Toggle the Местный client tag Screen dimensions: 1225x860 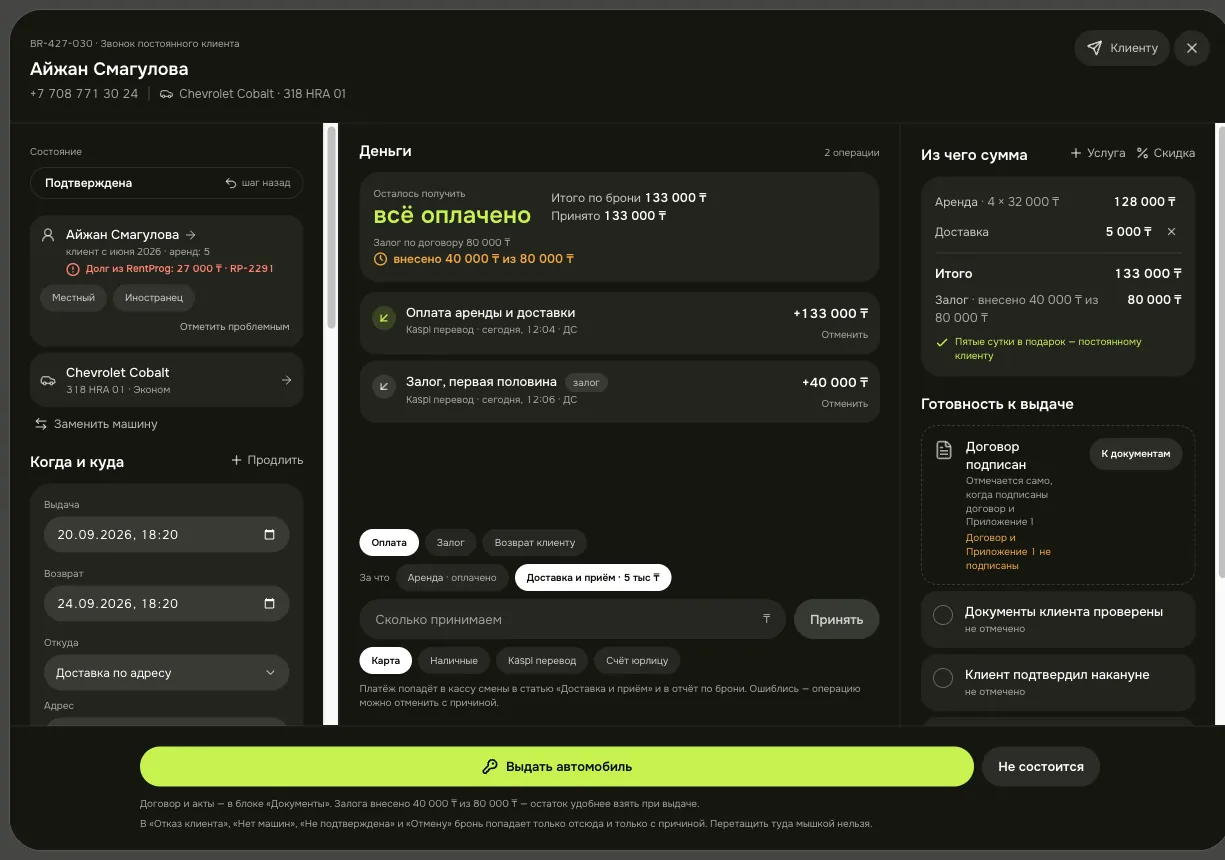[73, 298]
